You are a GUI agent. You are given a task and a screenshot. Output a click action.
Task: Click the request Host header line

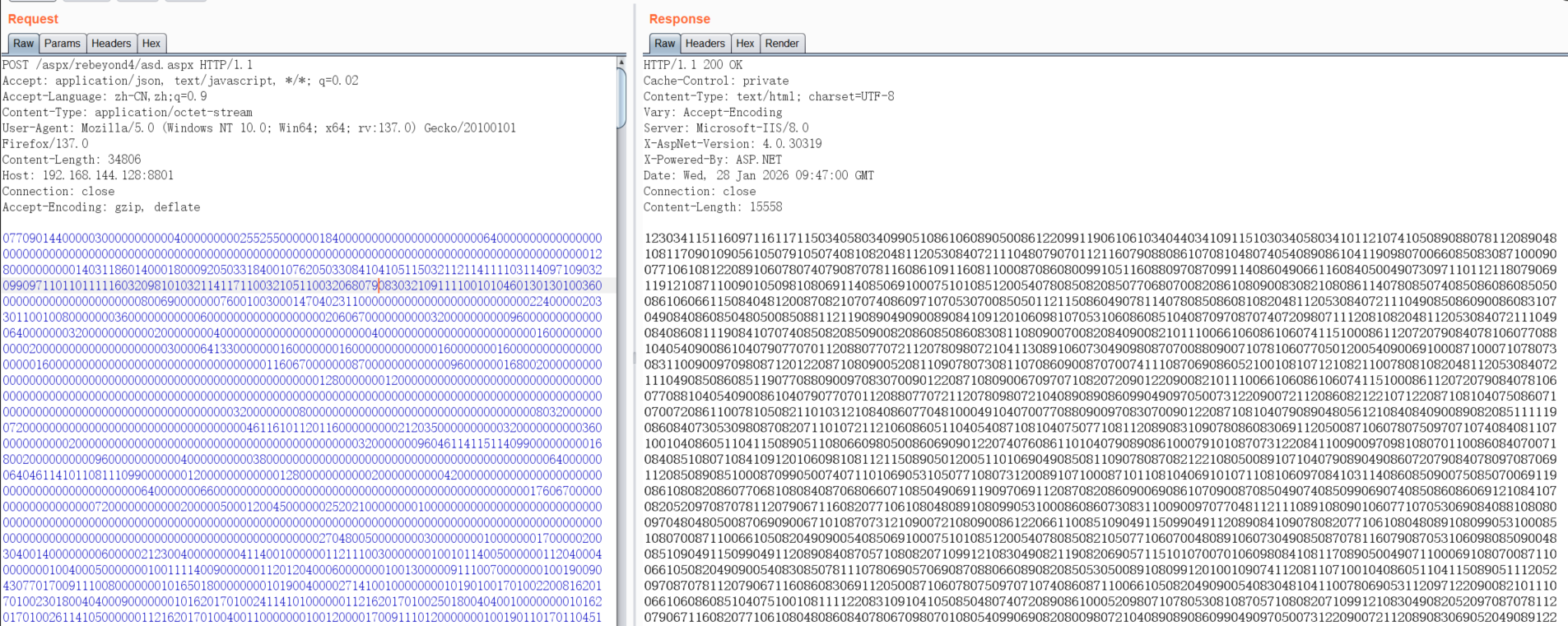pos(88,175)
